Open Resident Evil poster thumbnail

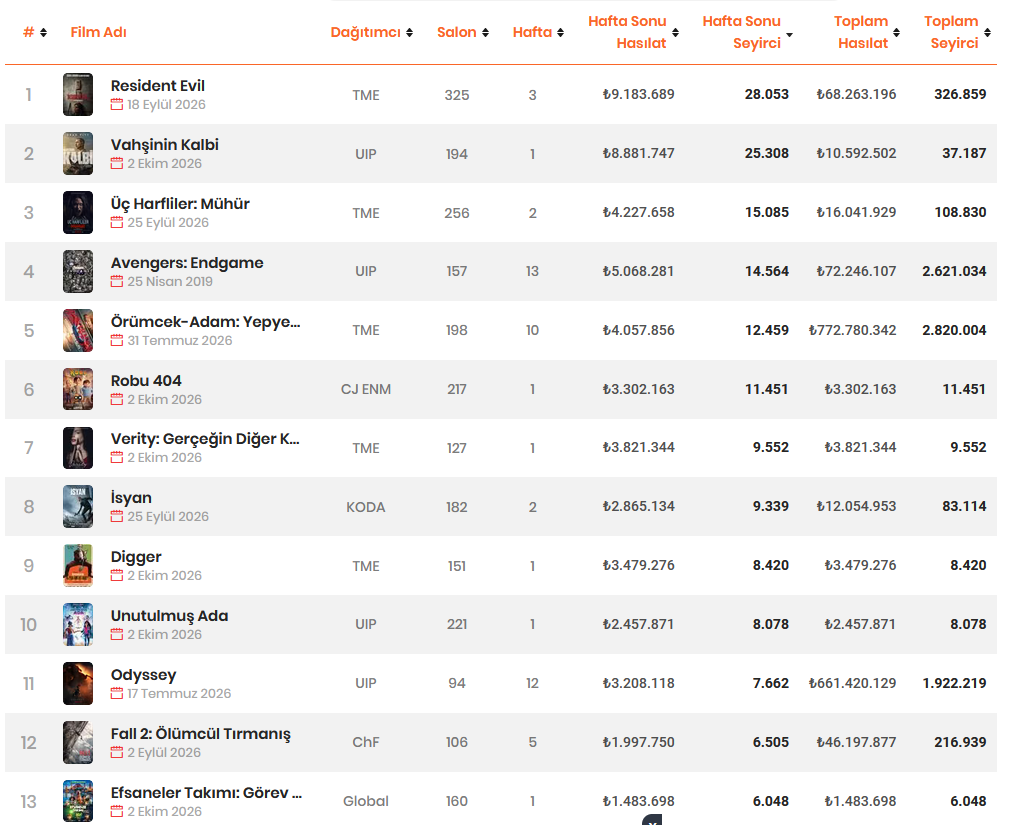click(x=78, y=95)
